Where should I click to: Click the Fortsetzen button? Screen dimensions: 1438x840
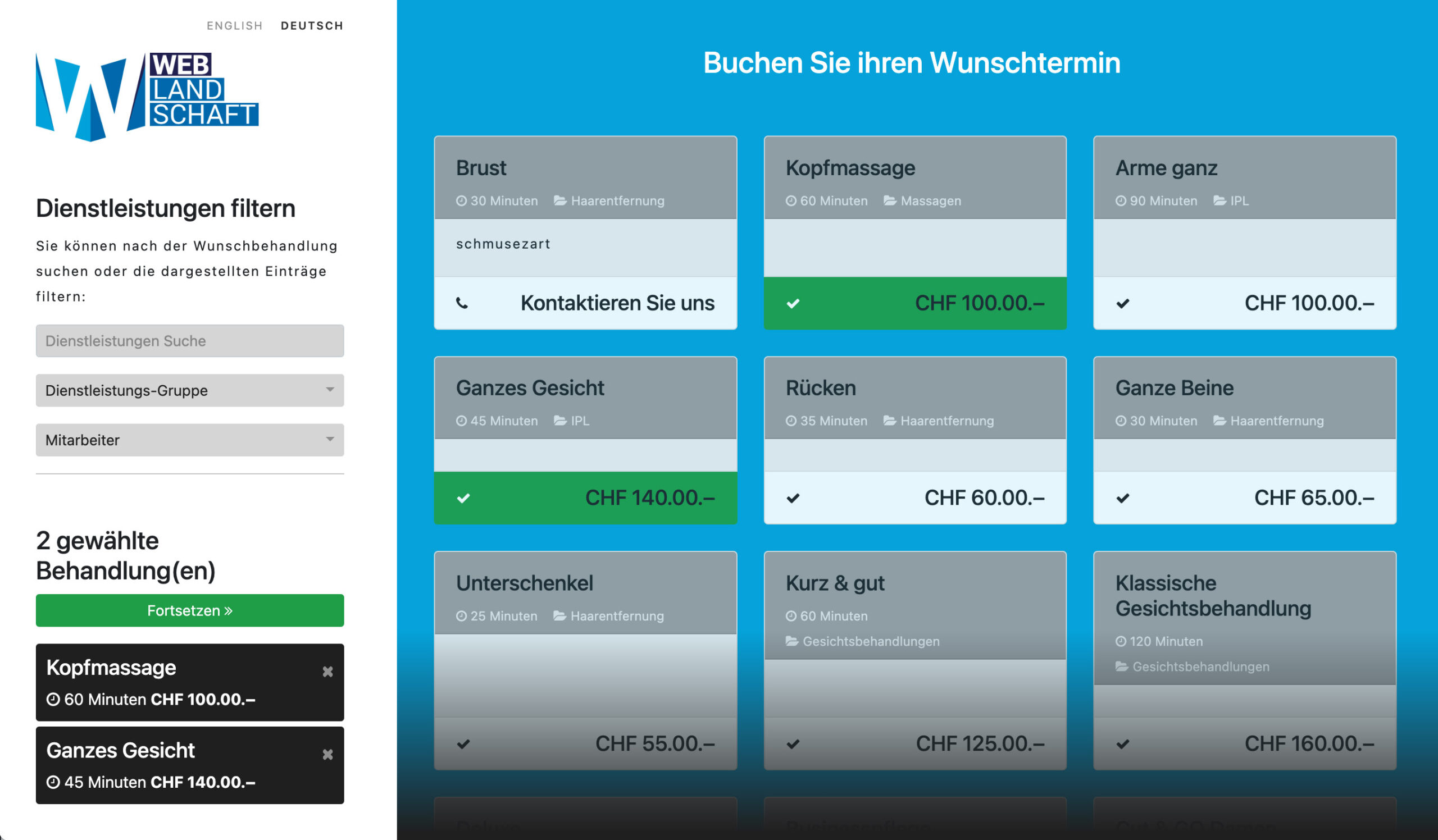189,610
